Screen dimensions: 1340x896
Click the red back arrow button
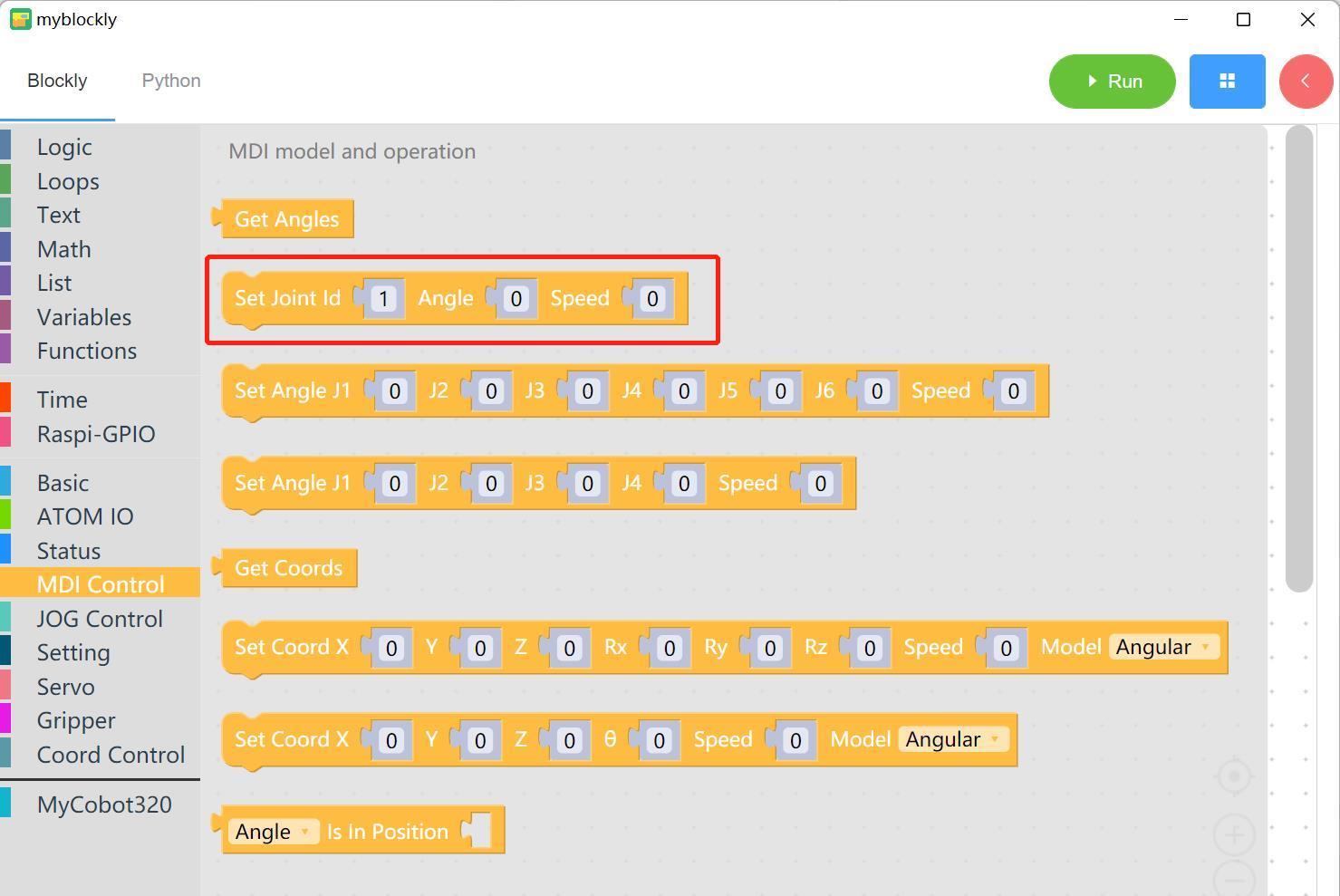[1306, 82]
